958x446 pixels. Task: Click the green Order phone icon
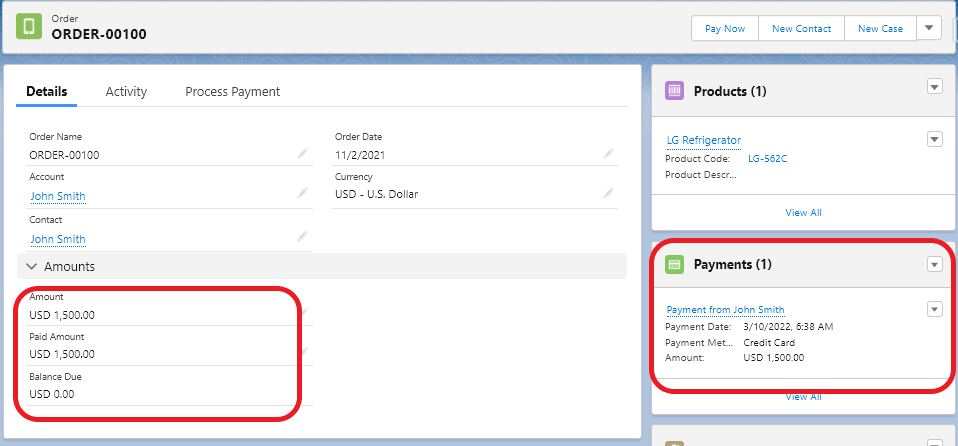coord(28,27)
